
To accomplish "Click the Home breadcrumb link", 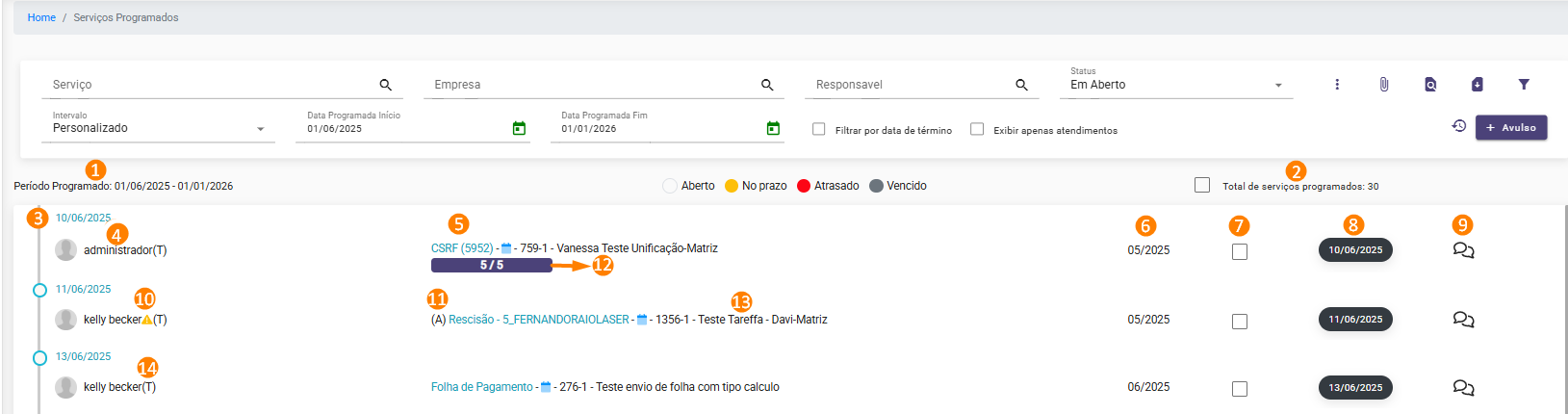I will tap(41, 17).
